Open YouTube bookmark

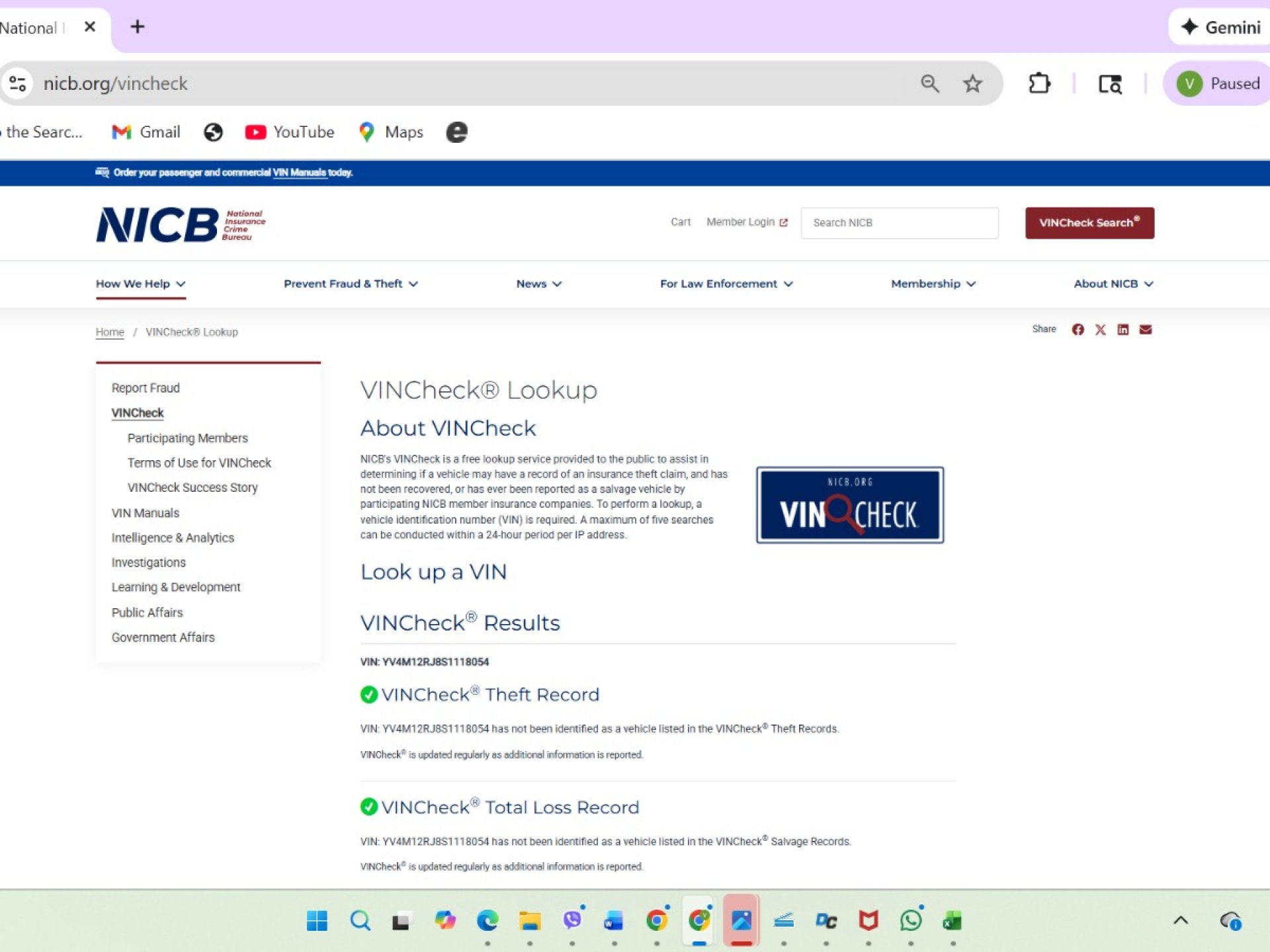pyautogui.click(x=290, y=132)
